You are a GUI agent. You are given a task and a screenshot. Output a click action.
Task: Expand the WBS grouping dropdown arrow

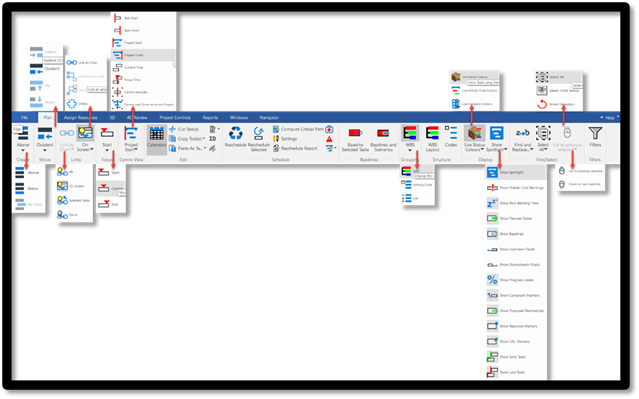[410, 150]
